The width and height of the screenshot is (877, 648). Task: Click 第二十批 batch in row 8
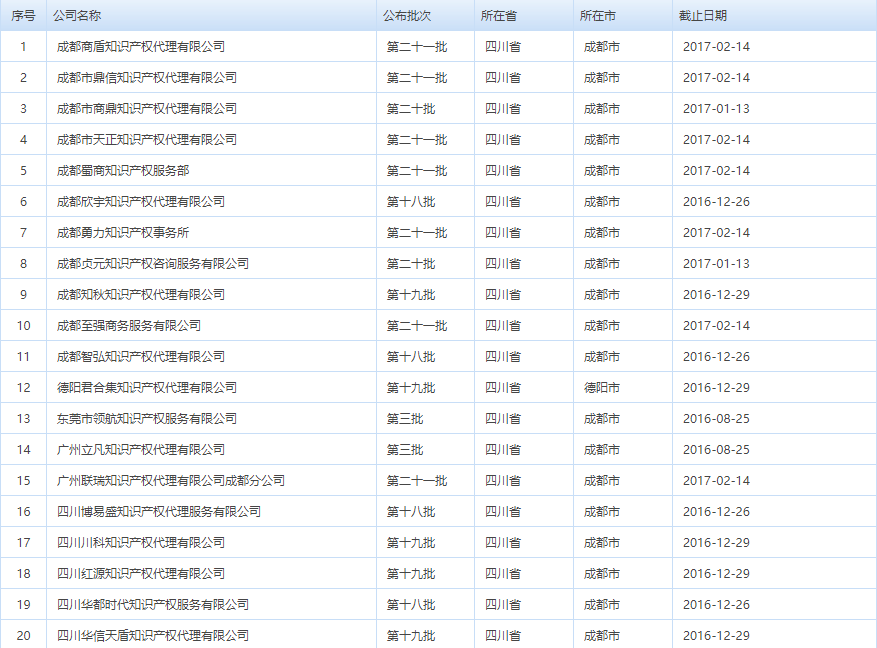[411, 264]
